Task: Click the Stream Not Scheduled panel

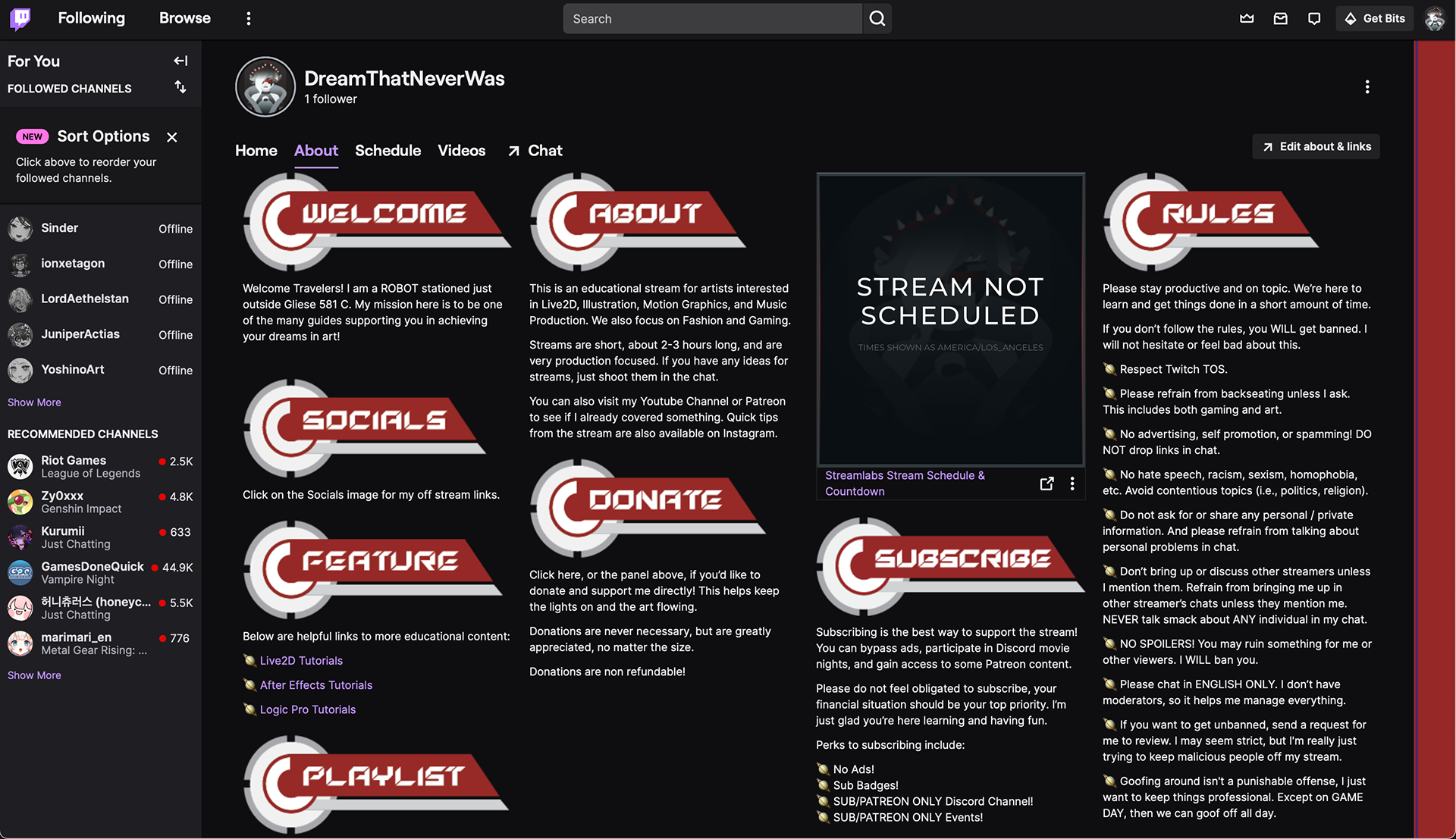Action: 950,319
